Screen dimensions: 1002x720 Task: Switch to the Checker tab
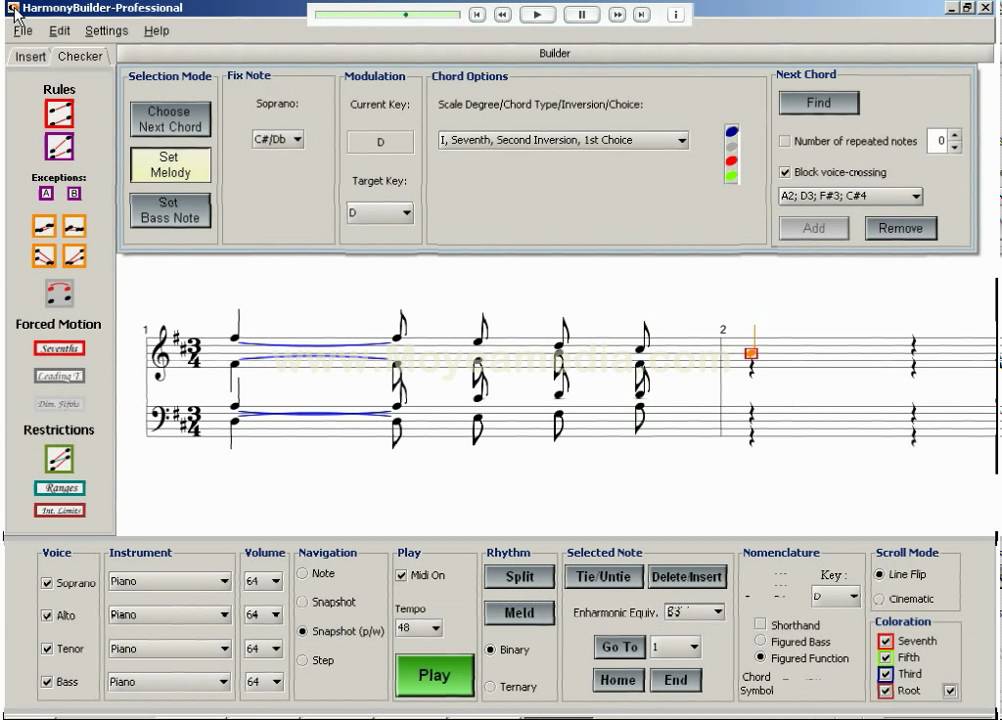[x=81, y=56]
